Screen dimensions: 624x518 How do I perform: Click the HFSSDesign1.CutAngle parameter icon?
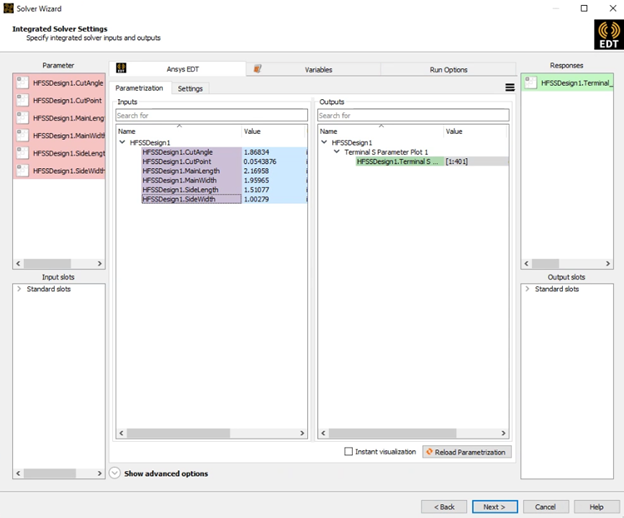[x=22, y=83]
